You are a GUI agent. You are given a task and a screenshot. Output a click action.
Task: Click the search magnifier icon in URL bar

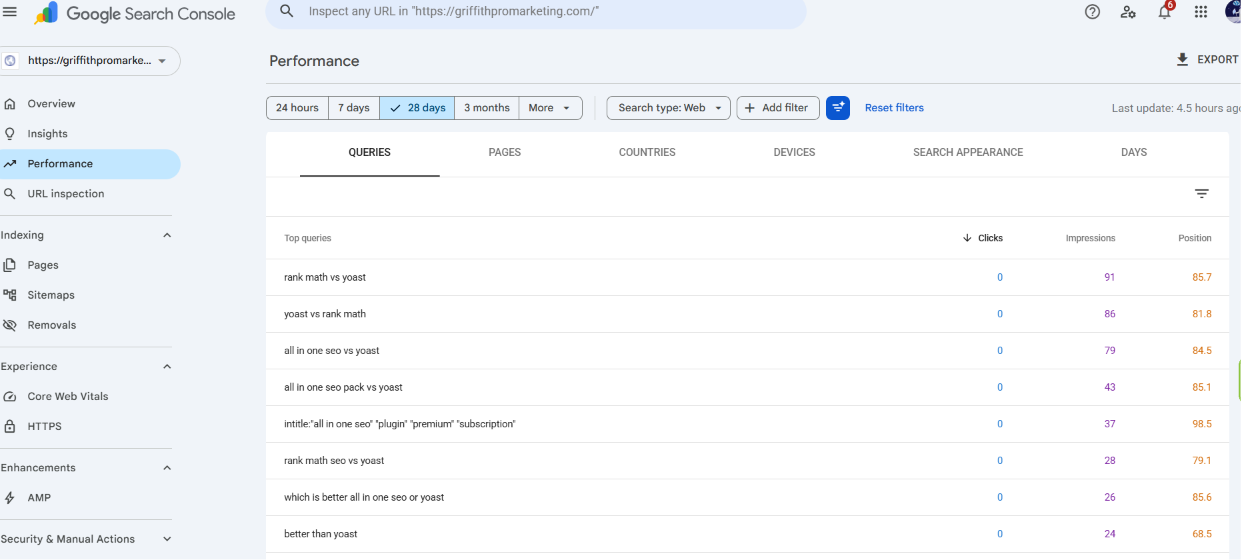(x=287, y=11)
